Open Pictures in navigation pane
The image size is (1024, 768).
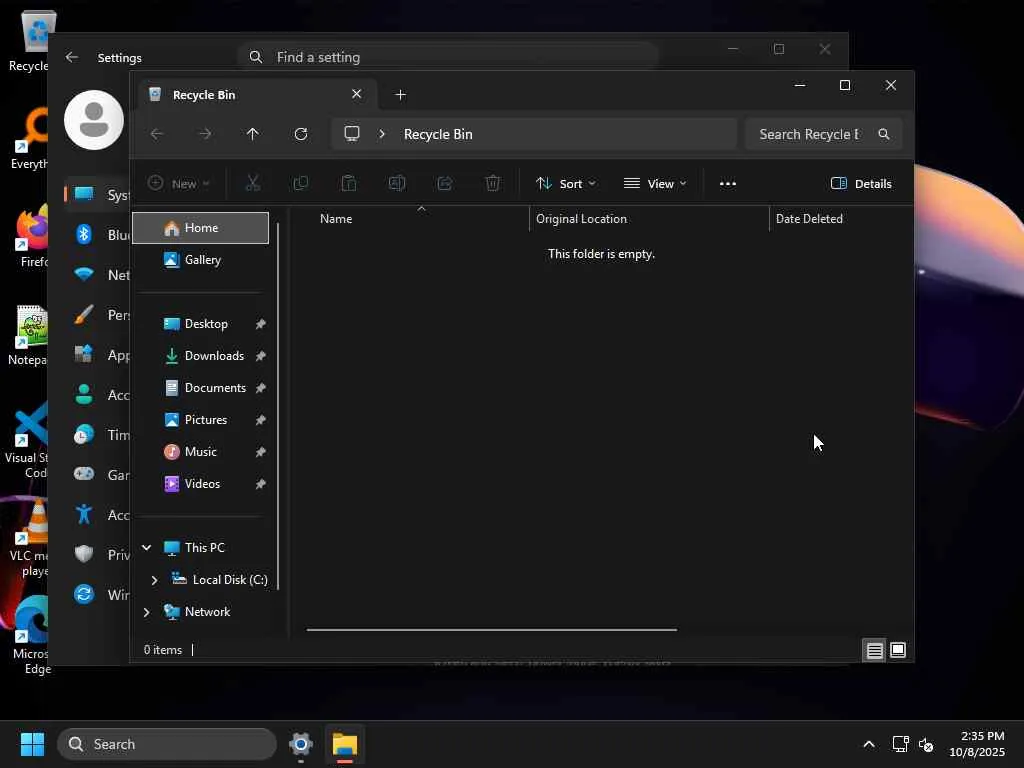[x=200, y=420]
